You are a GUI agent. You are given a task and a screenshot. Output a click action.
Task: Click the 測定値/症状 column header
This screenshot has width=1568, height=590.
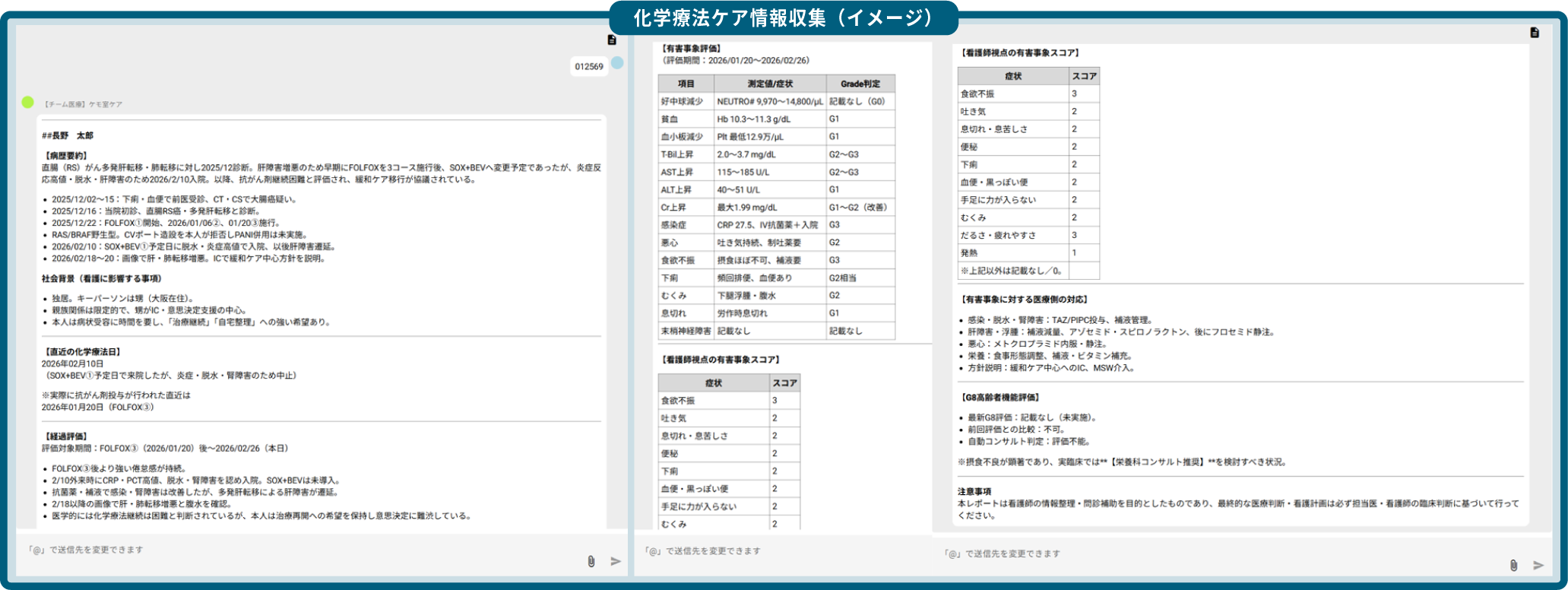(x=769, y=84)
